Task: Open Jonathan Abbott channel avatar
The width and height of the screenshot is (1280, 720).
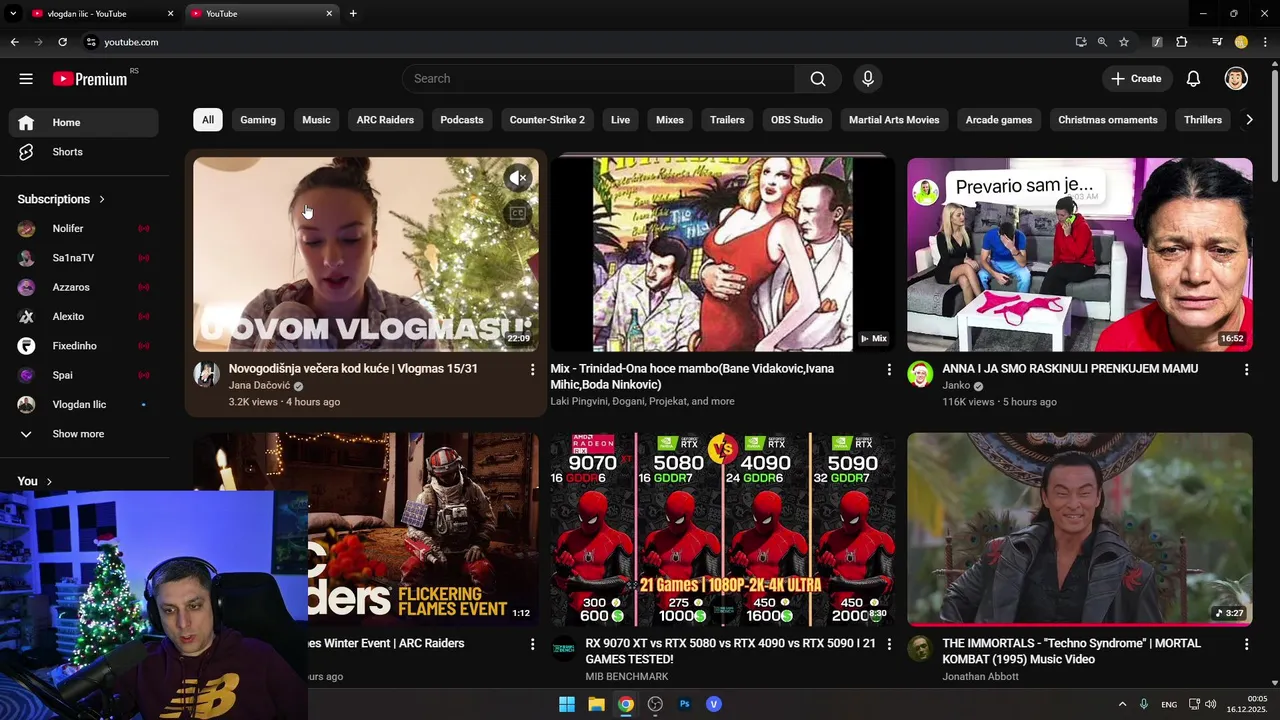Action: tap(920, 650)
